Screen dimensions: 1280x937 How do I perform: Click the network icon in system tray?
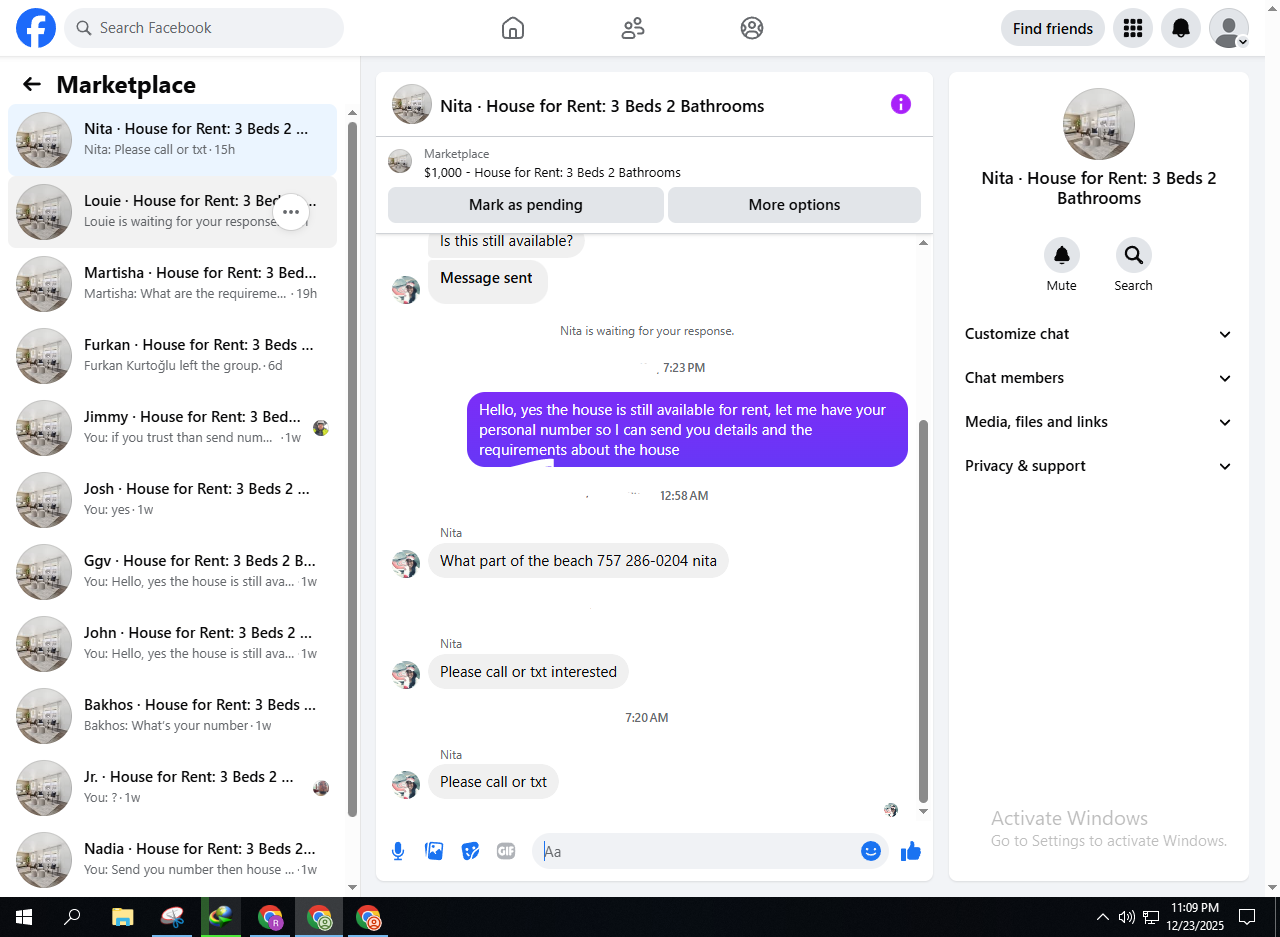(x=1151, y=917)
